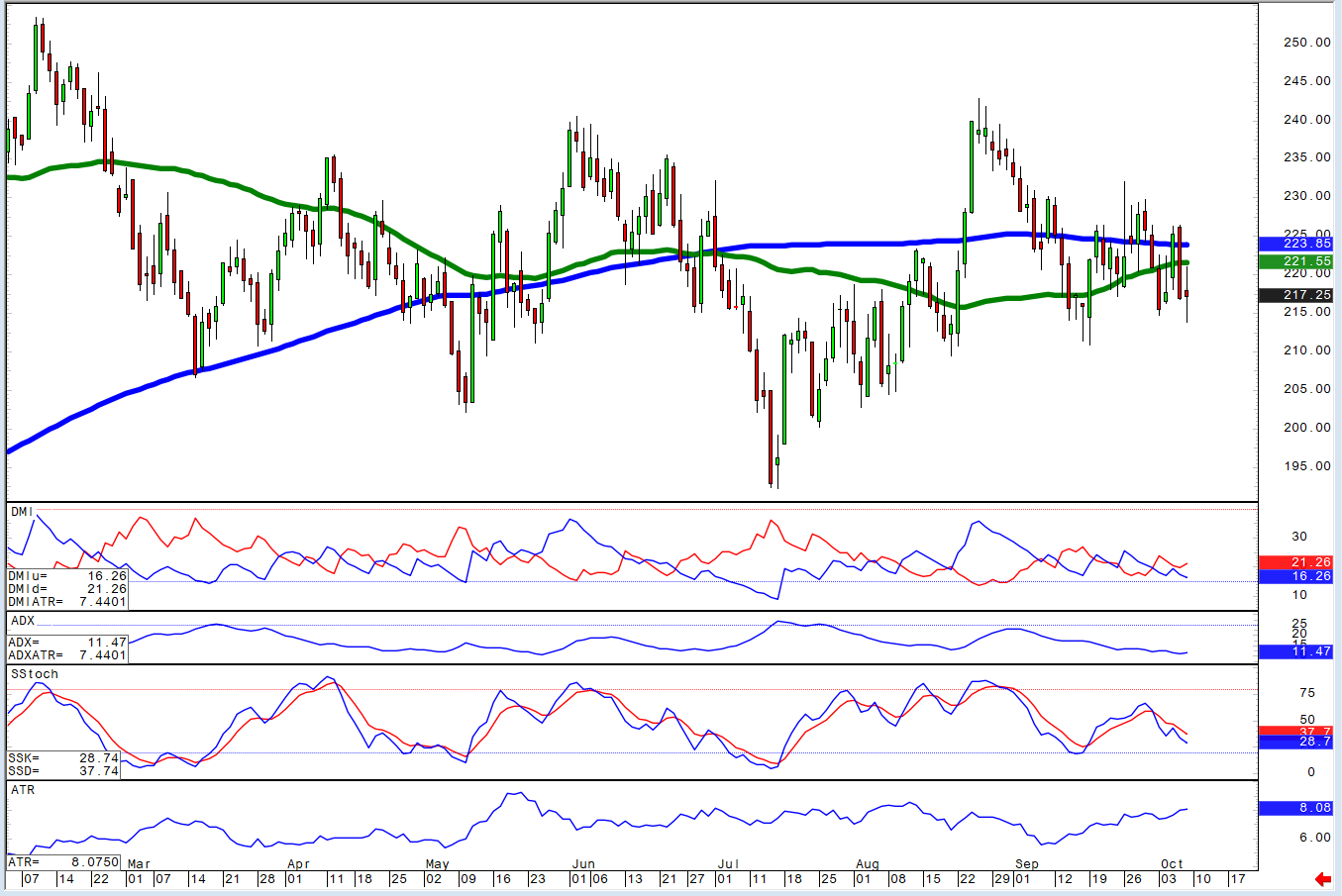This screenshot has height=896, width=1342.
Task: Click the 245.00 price axis label
Action: point(1307,81)
